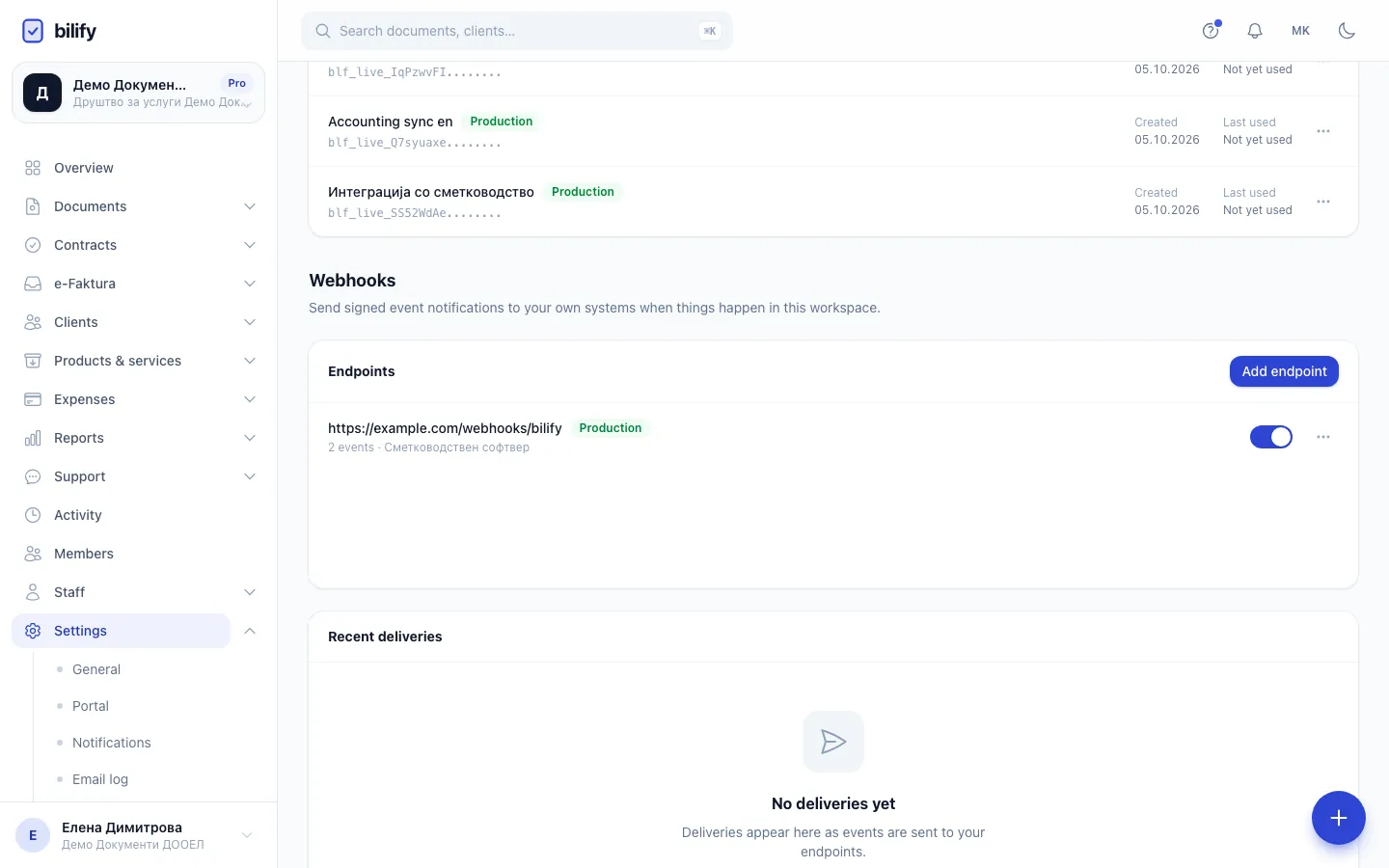
Task: Open more options for example.com webhook endpoint
Action: (1323, 437)
